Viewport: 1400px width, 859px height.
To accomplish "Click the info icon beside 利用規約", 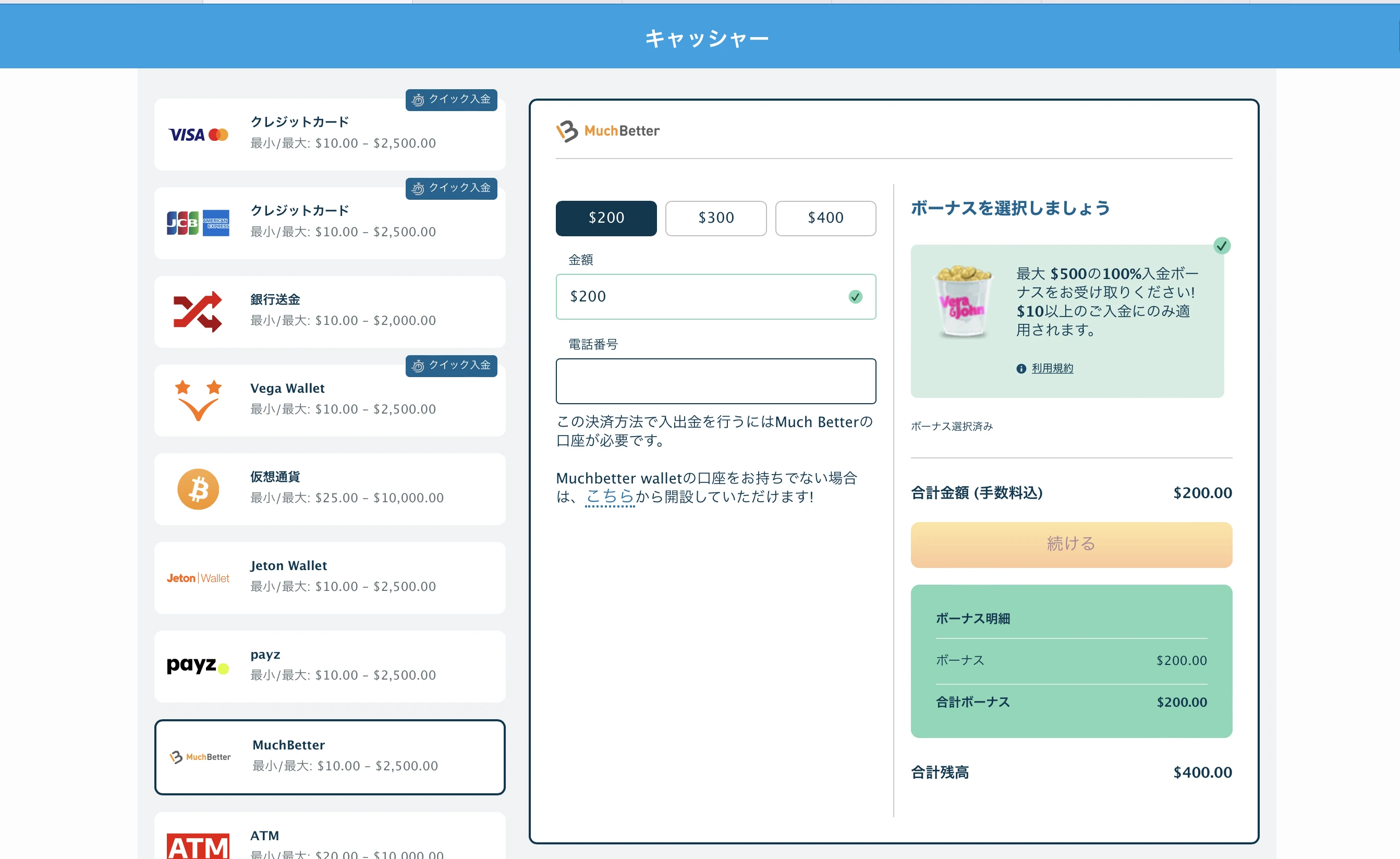I will coord(1021,368).
